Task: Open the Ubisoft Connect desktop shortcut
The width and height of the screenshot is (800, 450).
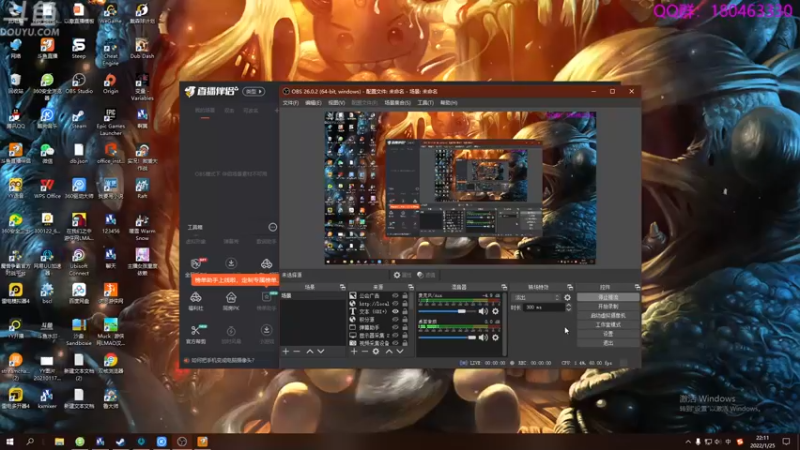Action: coord(79,262)
